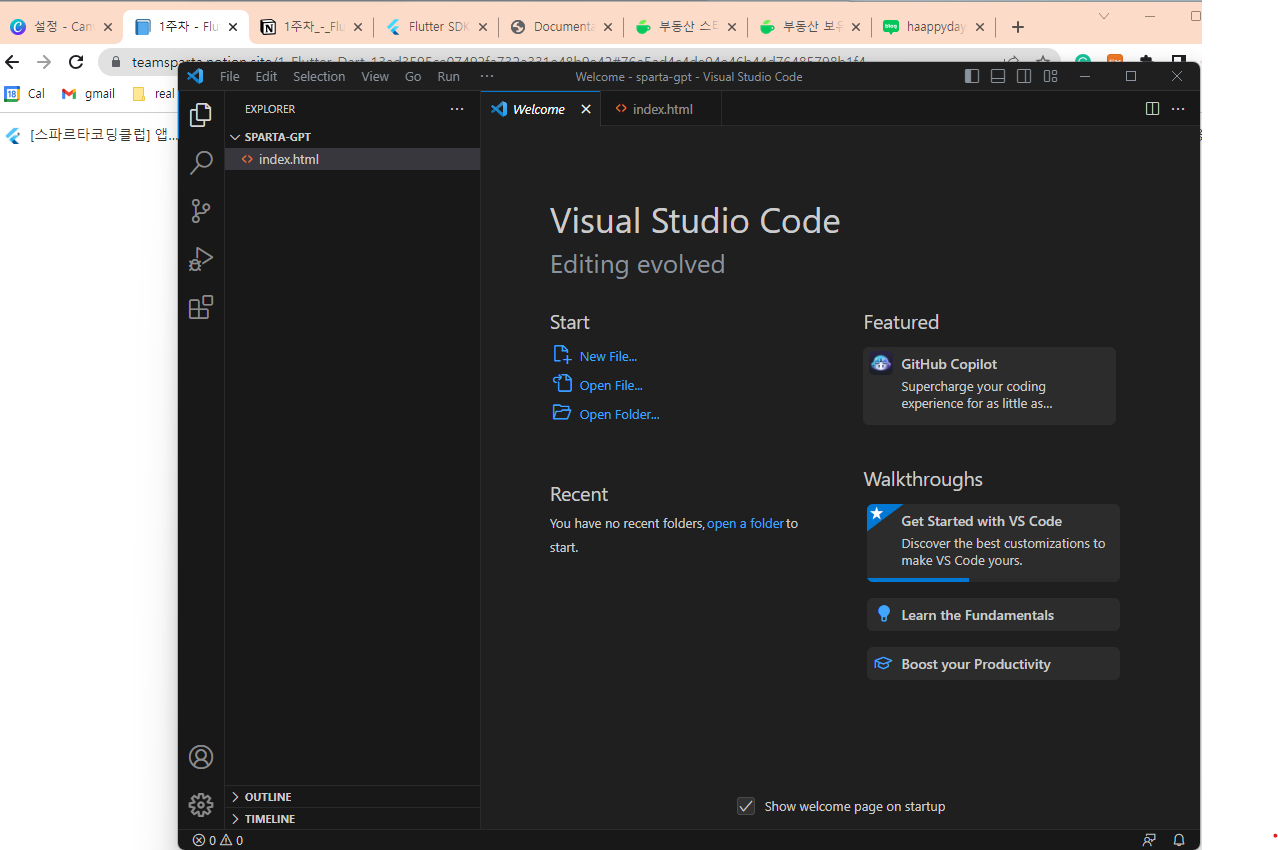Open the editor More Actions ellipsis

pyautogui.click(x=1178, y=109)
